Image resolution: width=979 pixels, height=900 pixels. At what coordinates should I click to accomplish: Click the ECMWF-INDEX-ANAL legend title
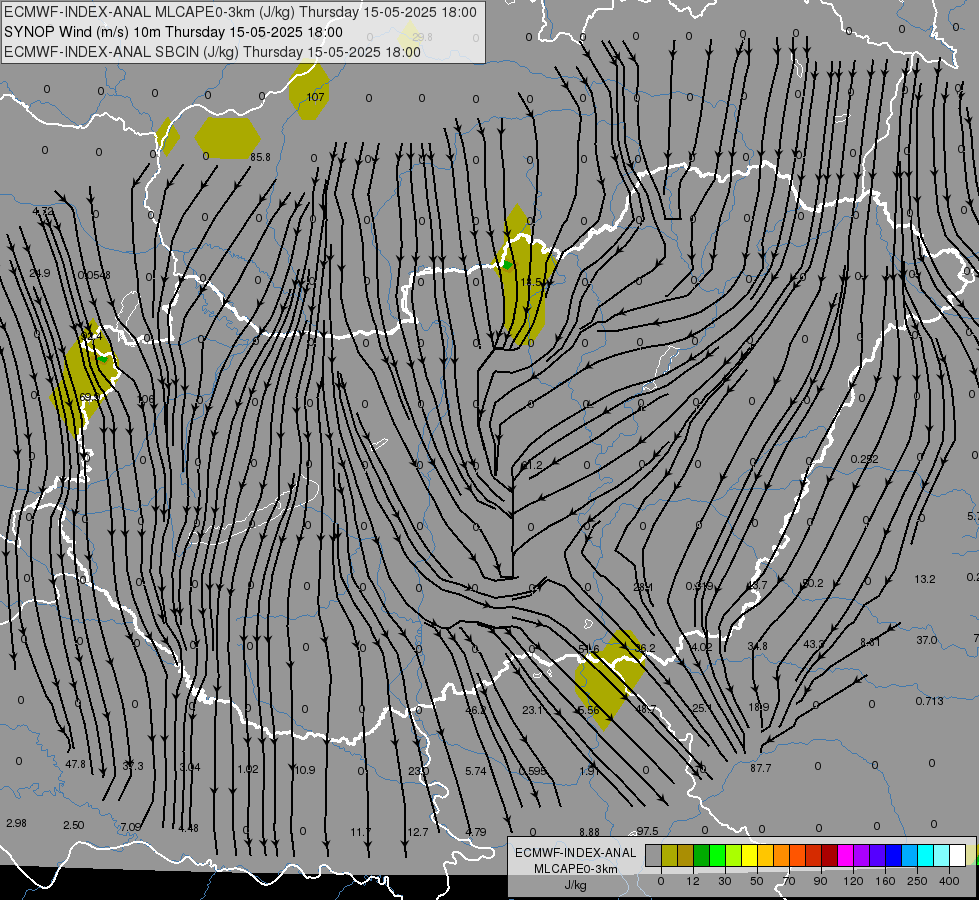576,853
